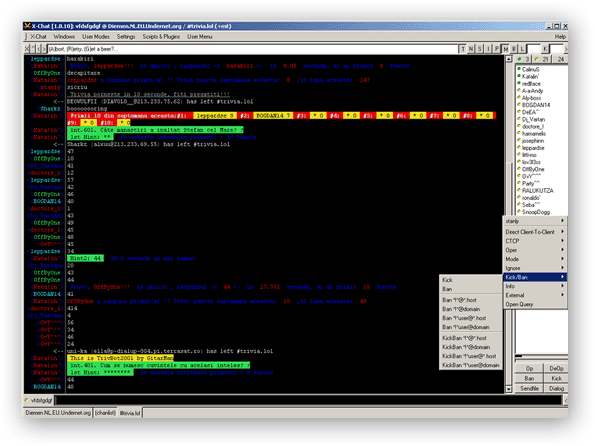Image resolution: width=595 pixels, height=446 pixels.
Task: Toggle channel mode M button
Action: click(x=505, y=49)
